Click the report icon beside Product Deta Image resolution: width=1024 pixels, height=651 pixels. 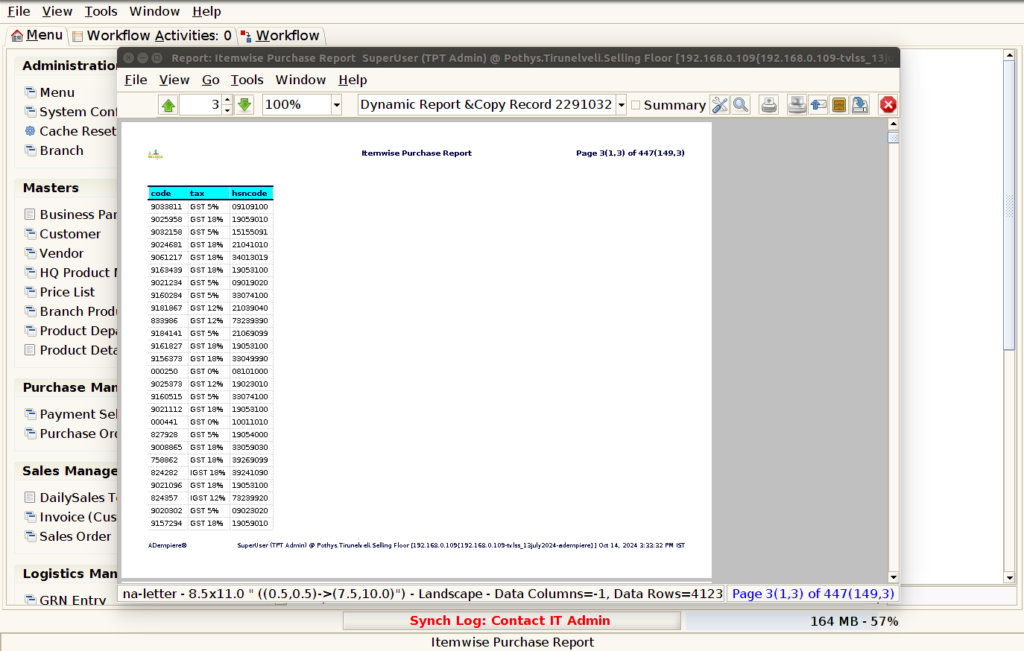click(x=30, y=350)
